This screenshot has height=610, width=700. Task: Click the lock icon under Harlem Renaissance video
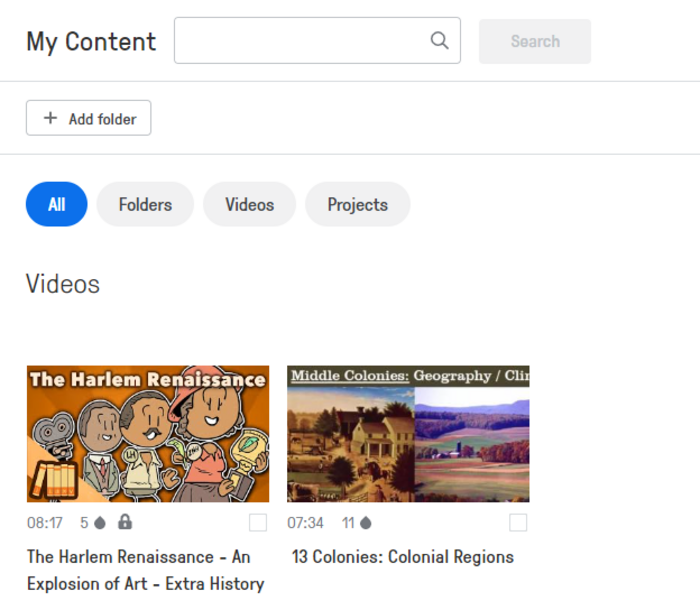tap(125, 522)
